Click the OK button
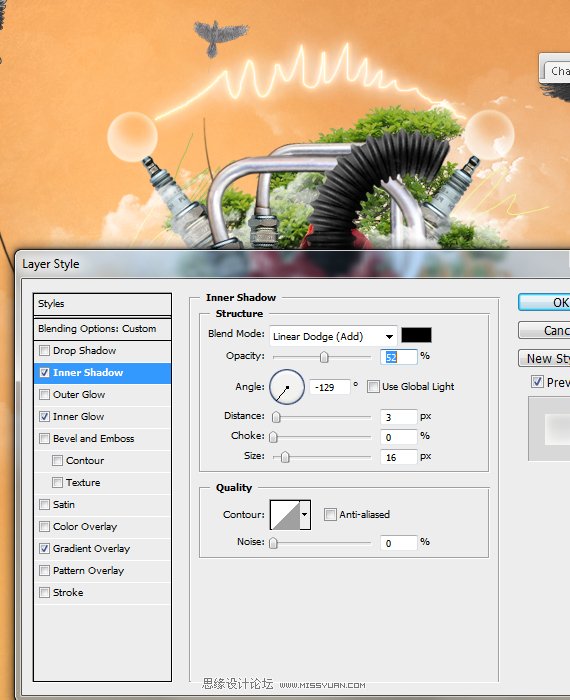The height and width of the screenshot is (700, 570). [545, 302]
